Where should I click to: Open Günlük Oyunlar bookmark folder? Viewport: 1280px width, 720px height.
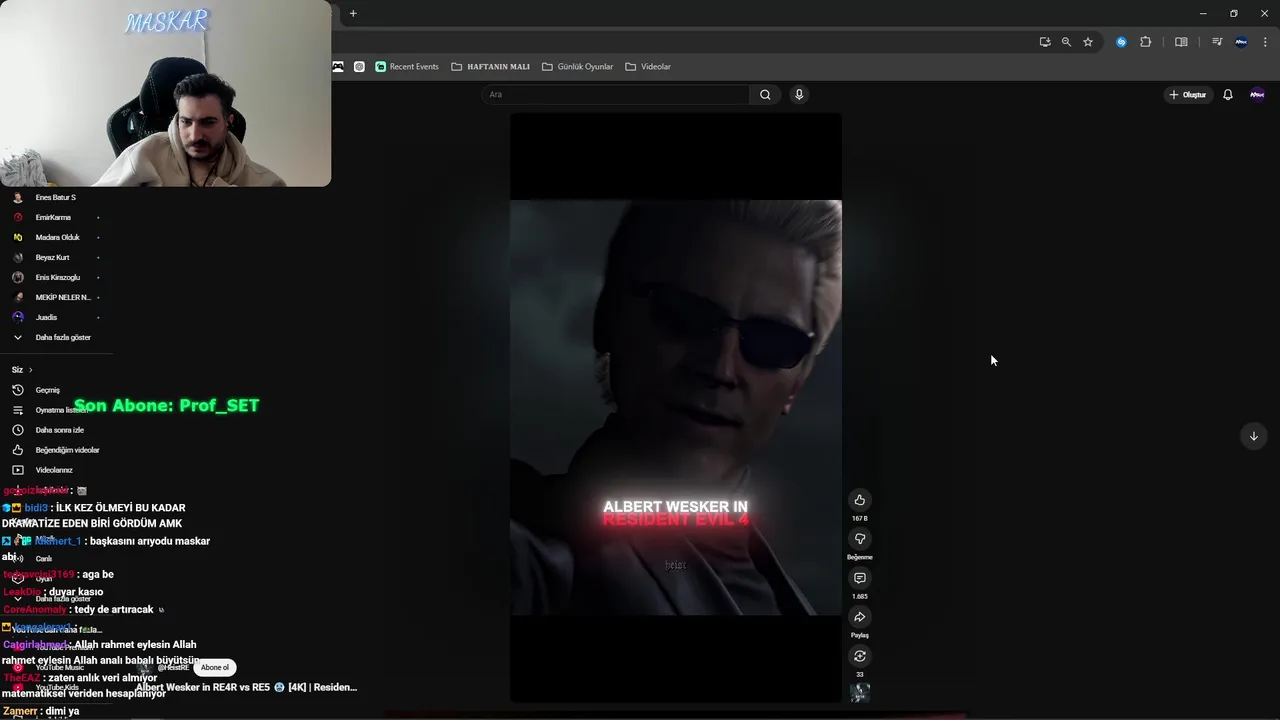pos(578,67)
